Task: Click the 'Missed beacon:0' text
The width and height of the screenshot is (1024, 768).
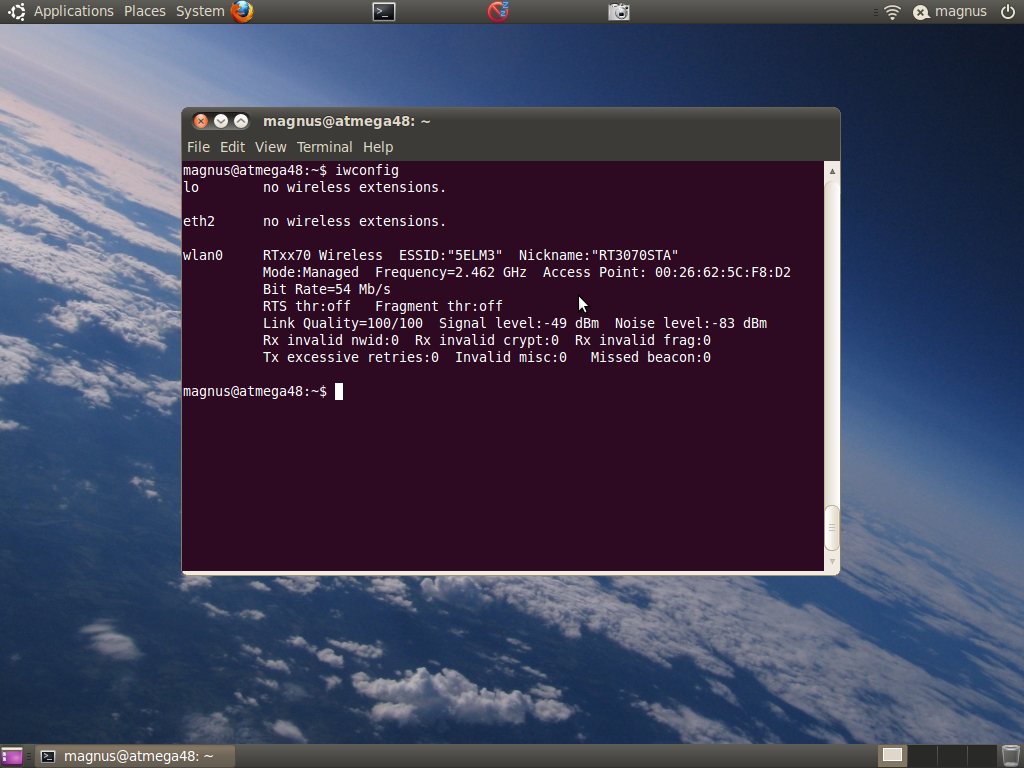Action: 650,357
